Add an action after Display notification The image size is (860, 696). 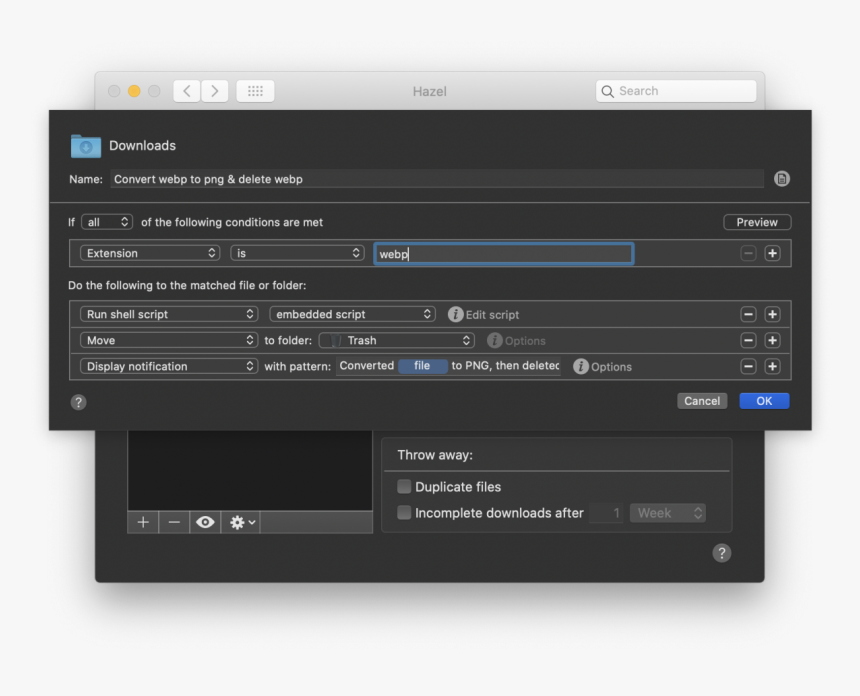772,366
